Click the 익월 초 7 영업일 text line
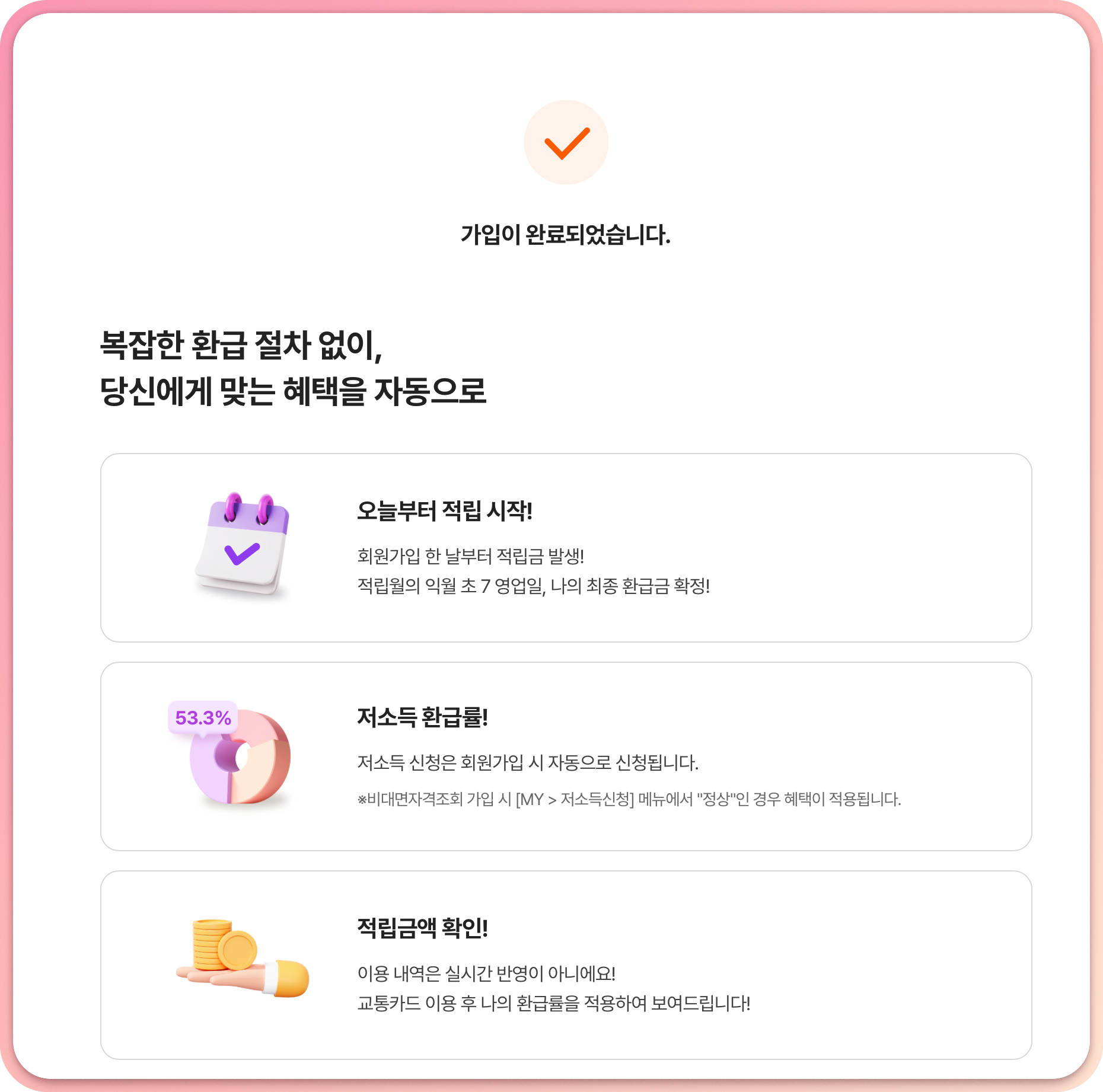This screenshot has height=1092, width=1103. point(534,586)
